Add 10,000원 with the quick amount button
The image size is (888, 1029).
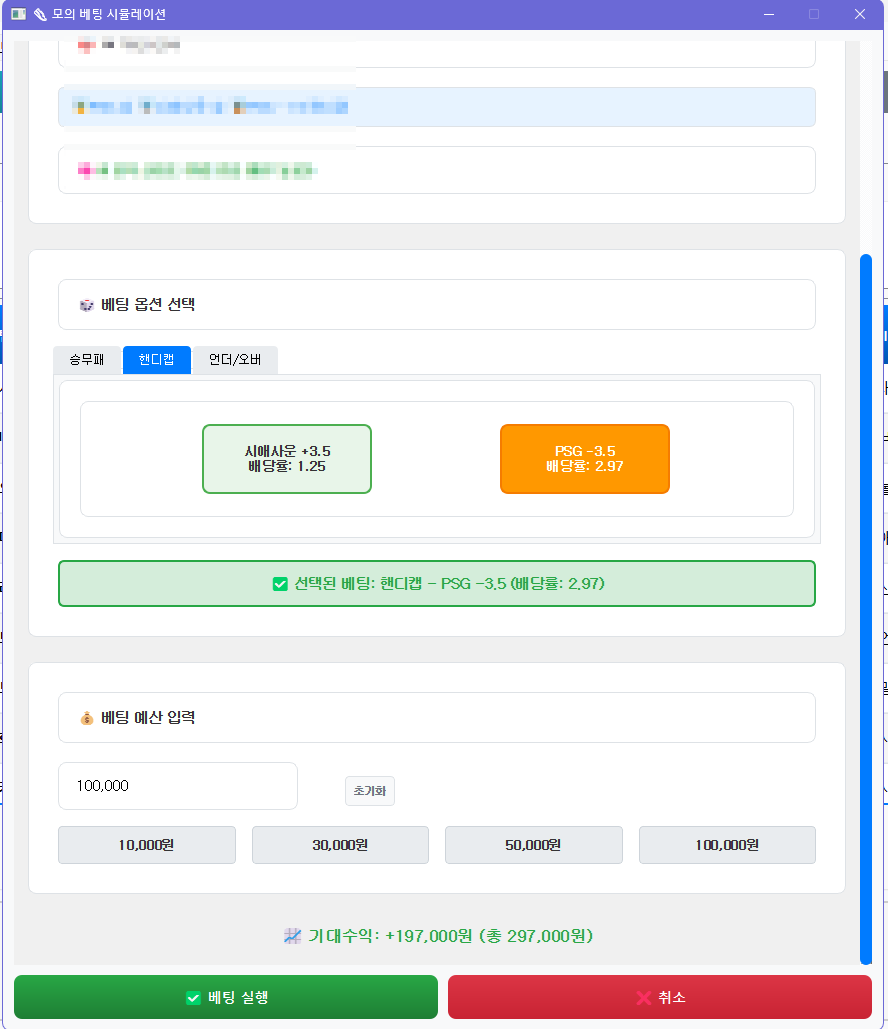(146, 845)
